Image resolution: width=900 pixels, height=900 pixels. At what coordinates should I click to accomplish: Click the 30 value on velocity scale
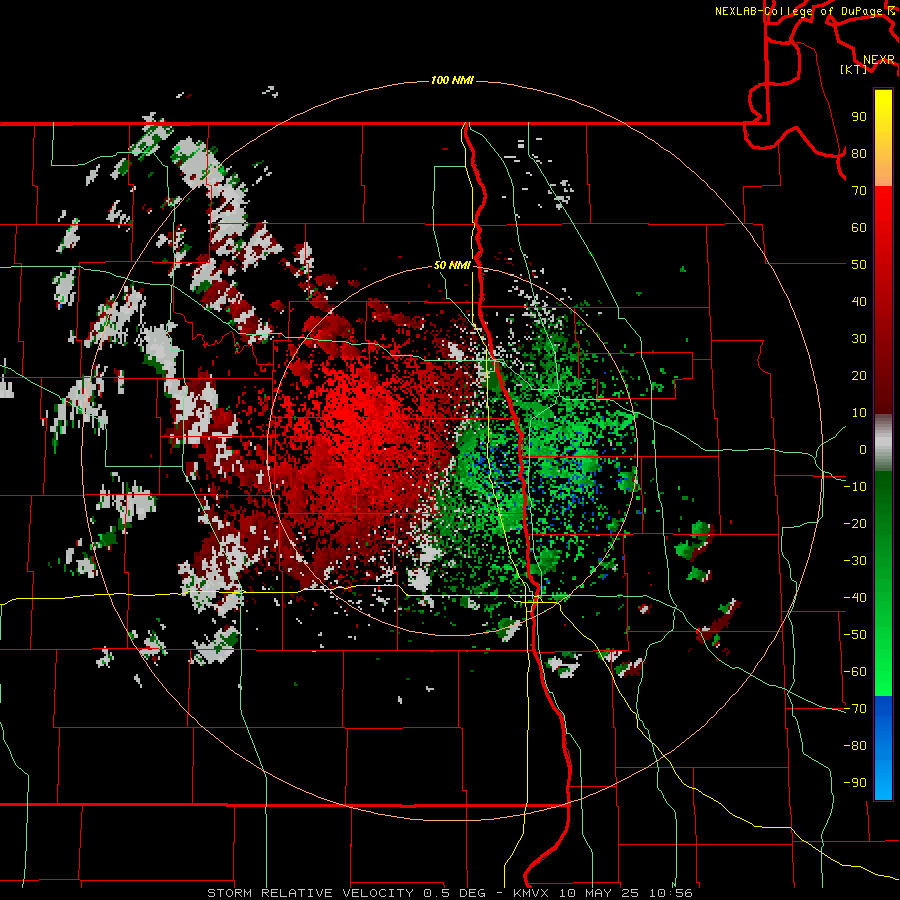click(x=859, y=339)
